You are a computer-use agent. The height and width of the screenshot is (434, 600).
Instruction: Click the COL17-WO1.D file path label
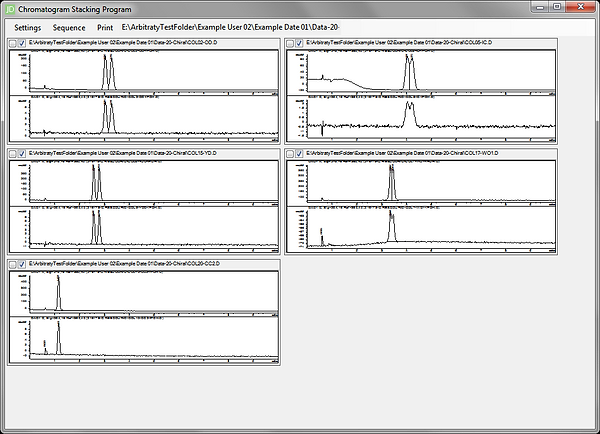coord(402,153)
